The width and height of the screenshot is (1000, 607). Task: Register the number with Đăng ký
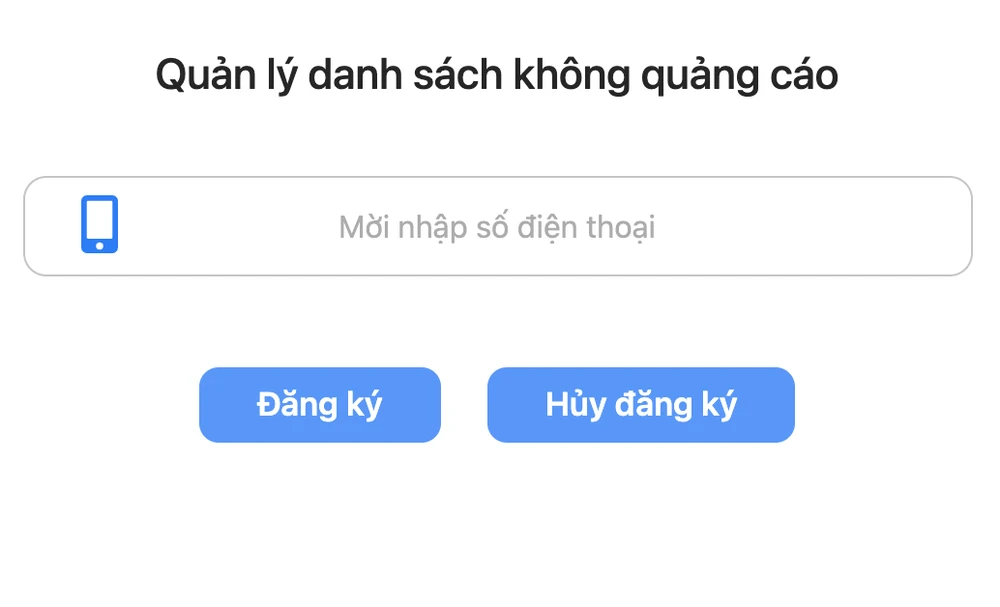[319, 405]
